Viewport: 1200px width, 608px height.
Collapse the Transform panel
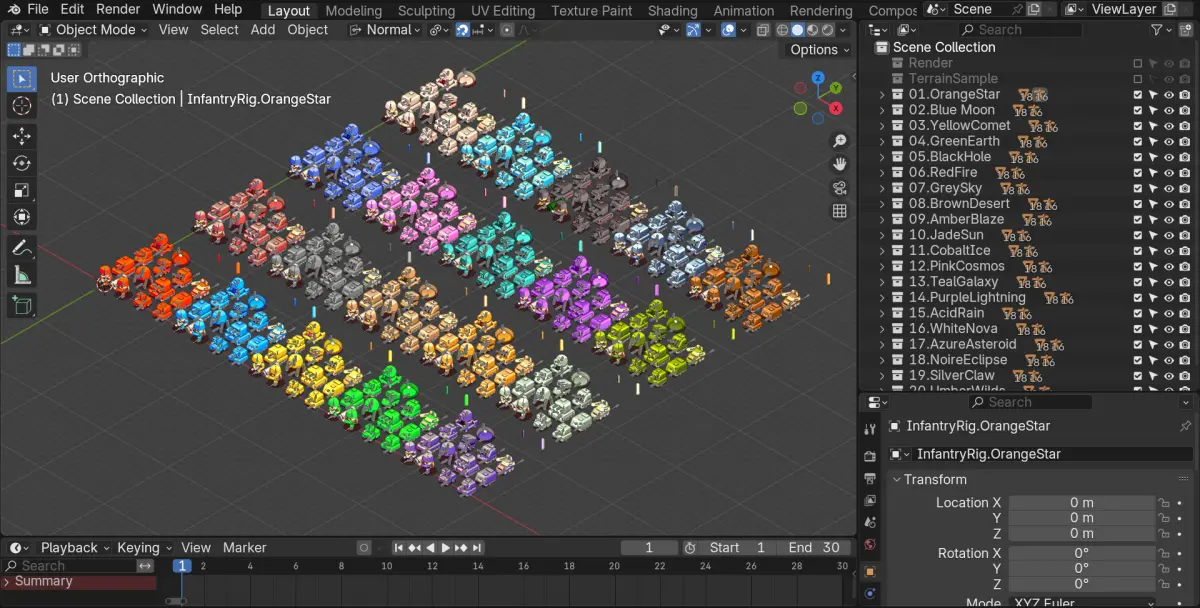[897, 480]
